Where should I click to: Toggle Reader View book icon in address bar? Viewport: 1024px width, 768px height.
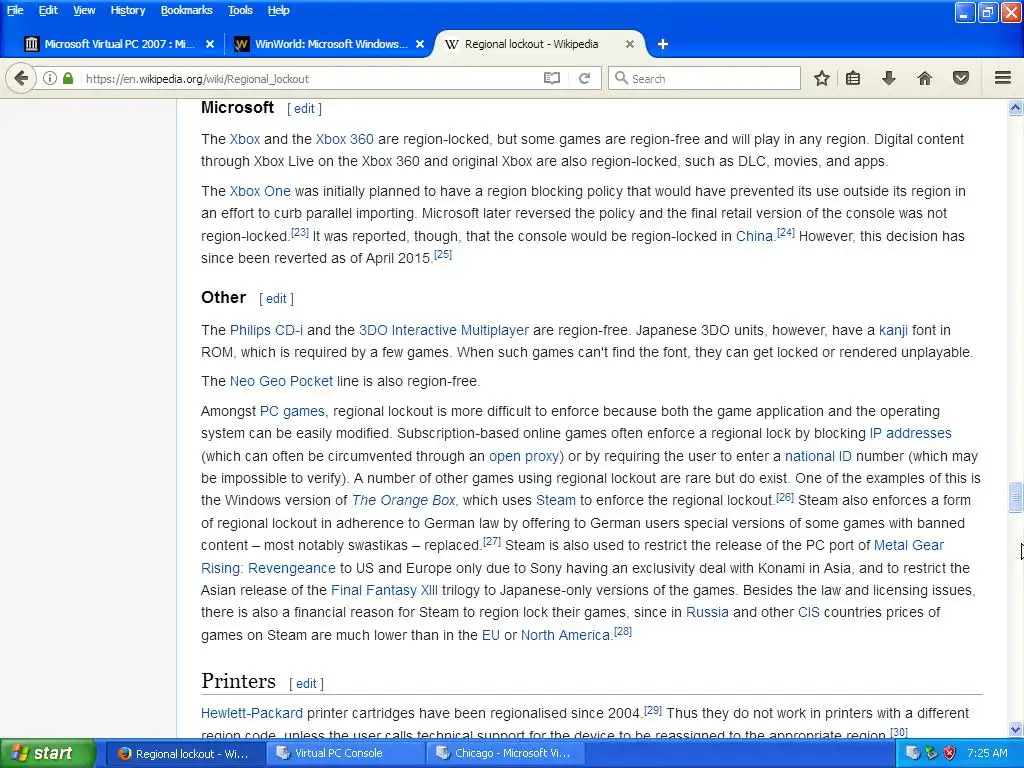[552, 78]
